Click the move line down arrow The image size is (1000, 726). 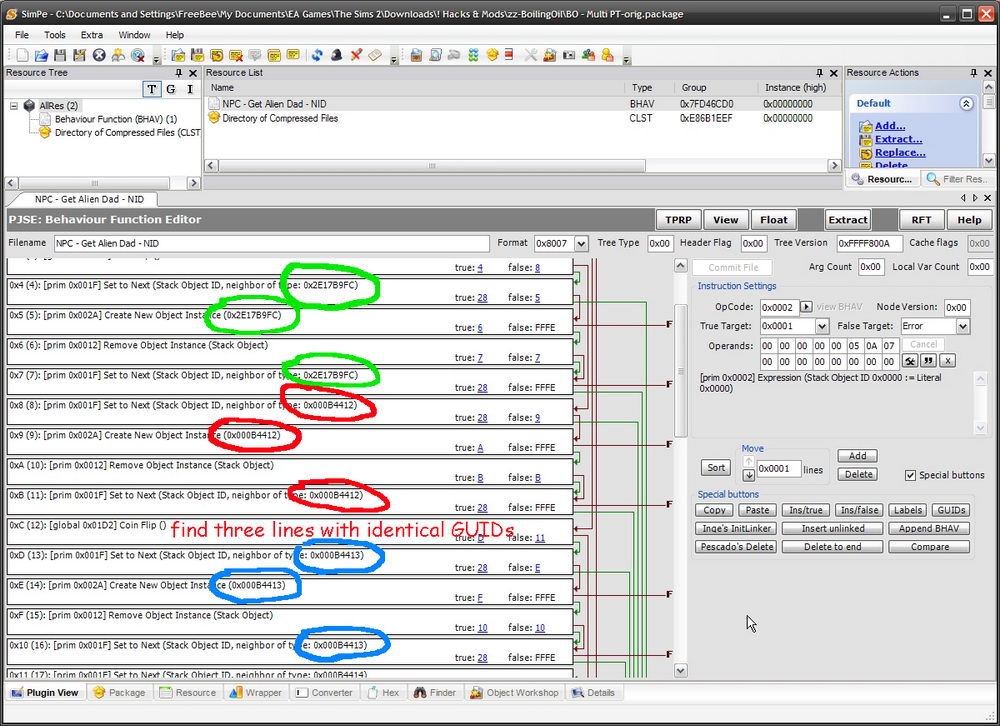click(x=748, y=475)
